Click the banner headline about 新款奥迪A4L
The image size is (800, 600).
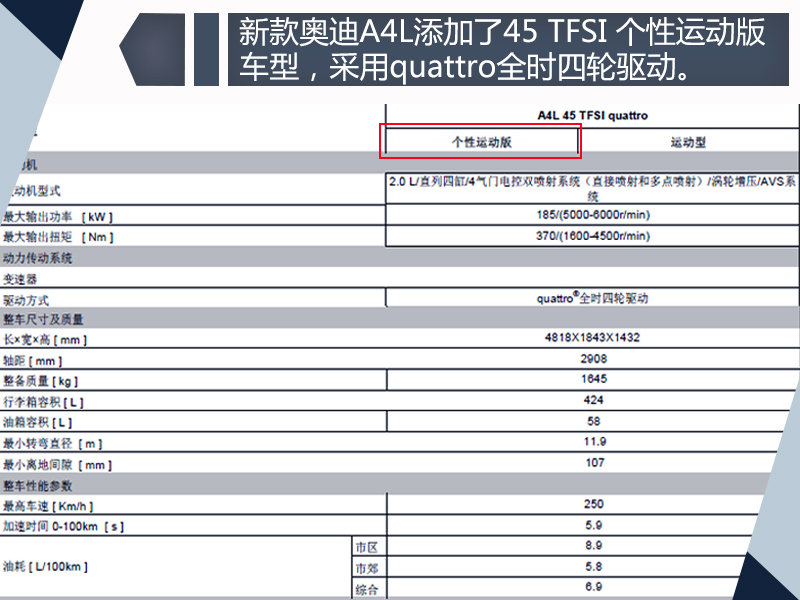coord(502,49)
